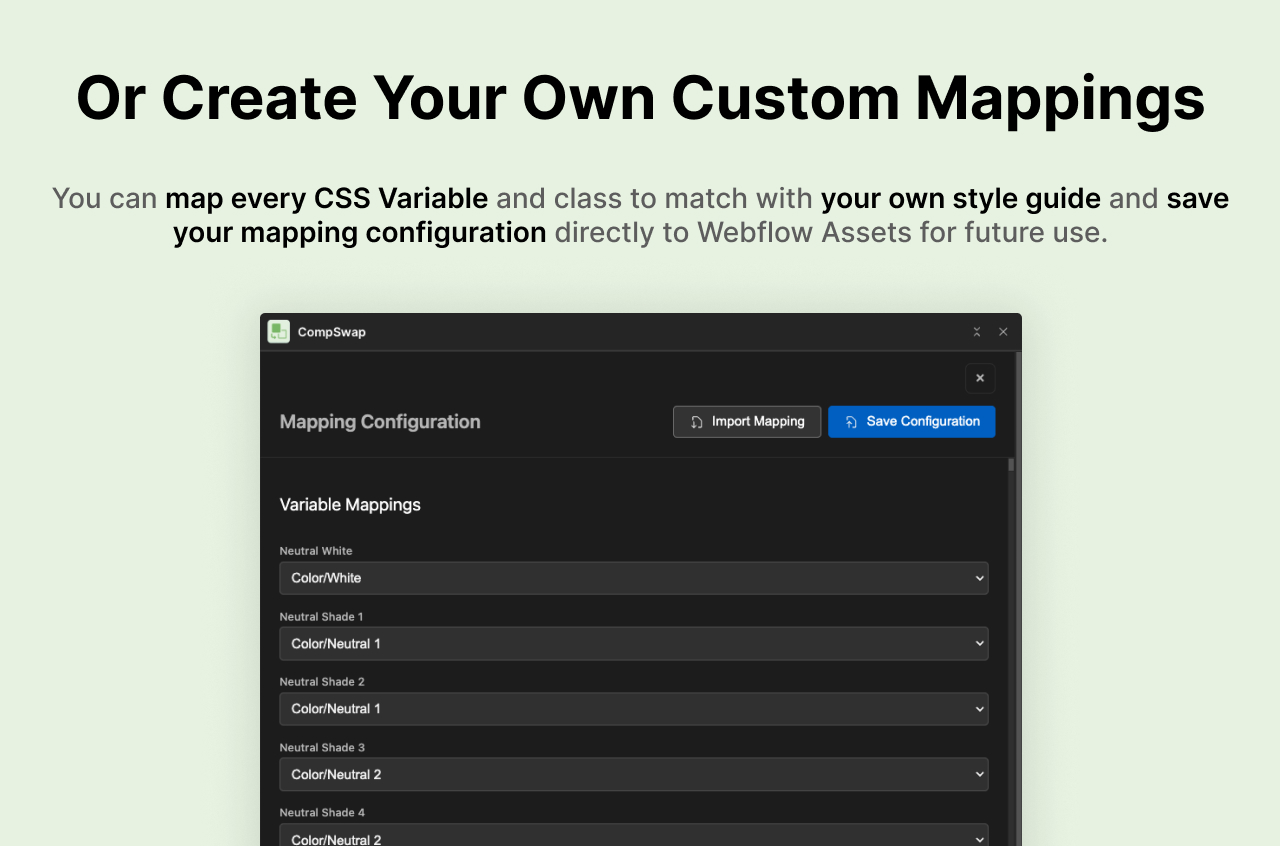Close the Mapping Configuration overlay

(x=980, y=378)
